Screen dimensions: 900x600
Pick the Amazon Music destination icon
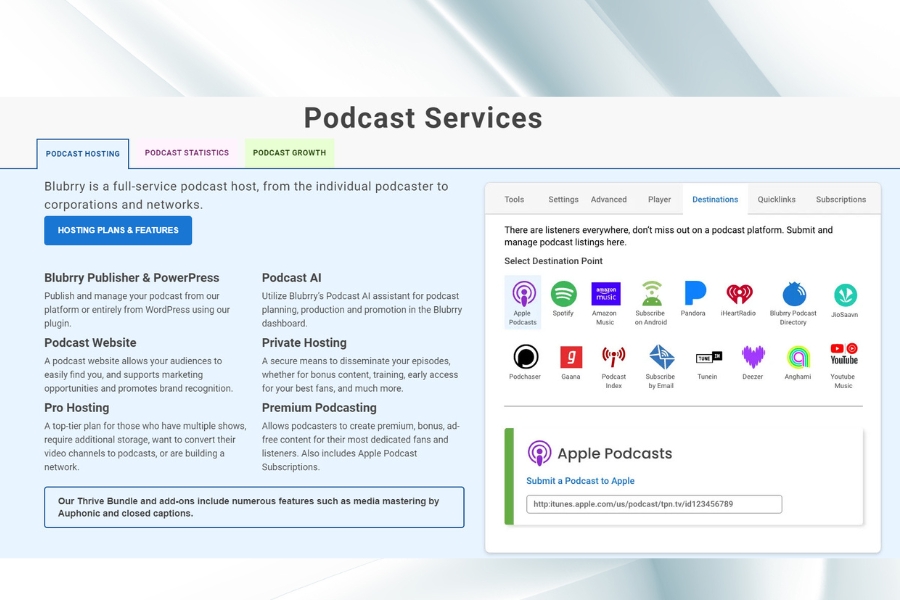[x=606, y=294]
